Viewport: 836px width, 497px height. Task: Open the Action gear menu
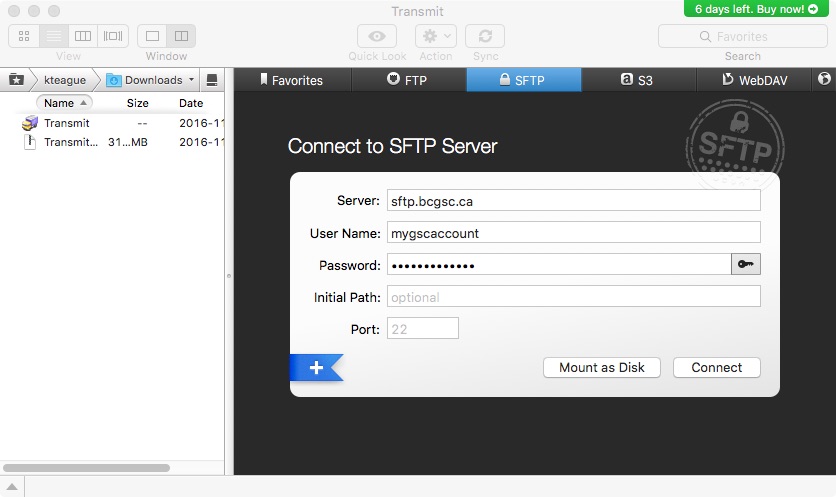click(436, 36)
